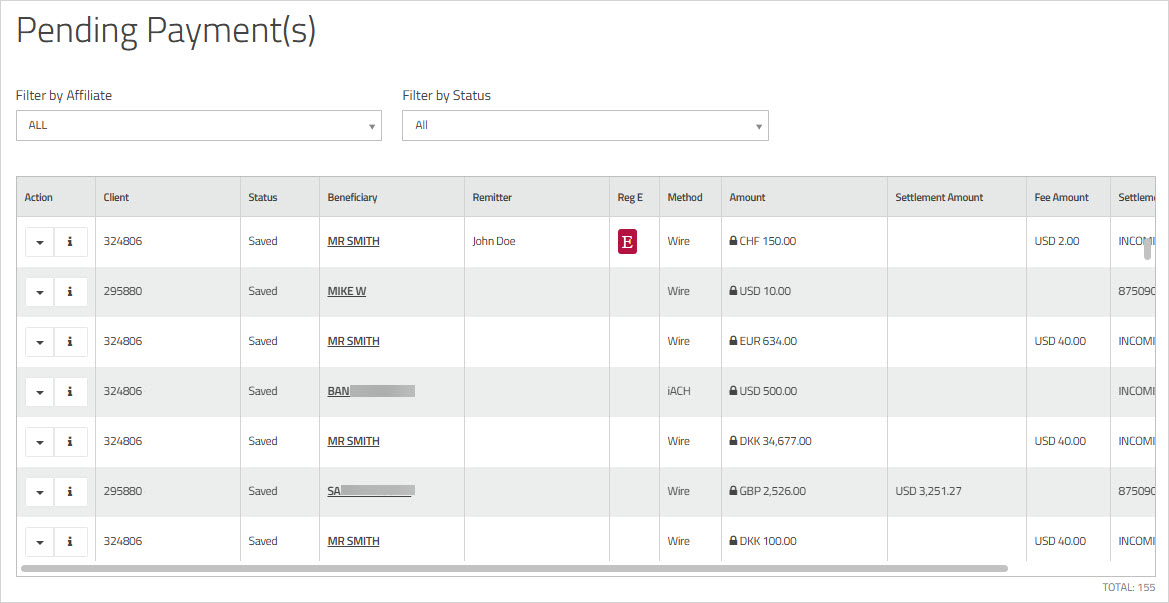Open info for the CHF 150.00 payment
Viewport: 1169px width, 603px height.
pyautogui.click(x=70, y=241)
